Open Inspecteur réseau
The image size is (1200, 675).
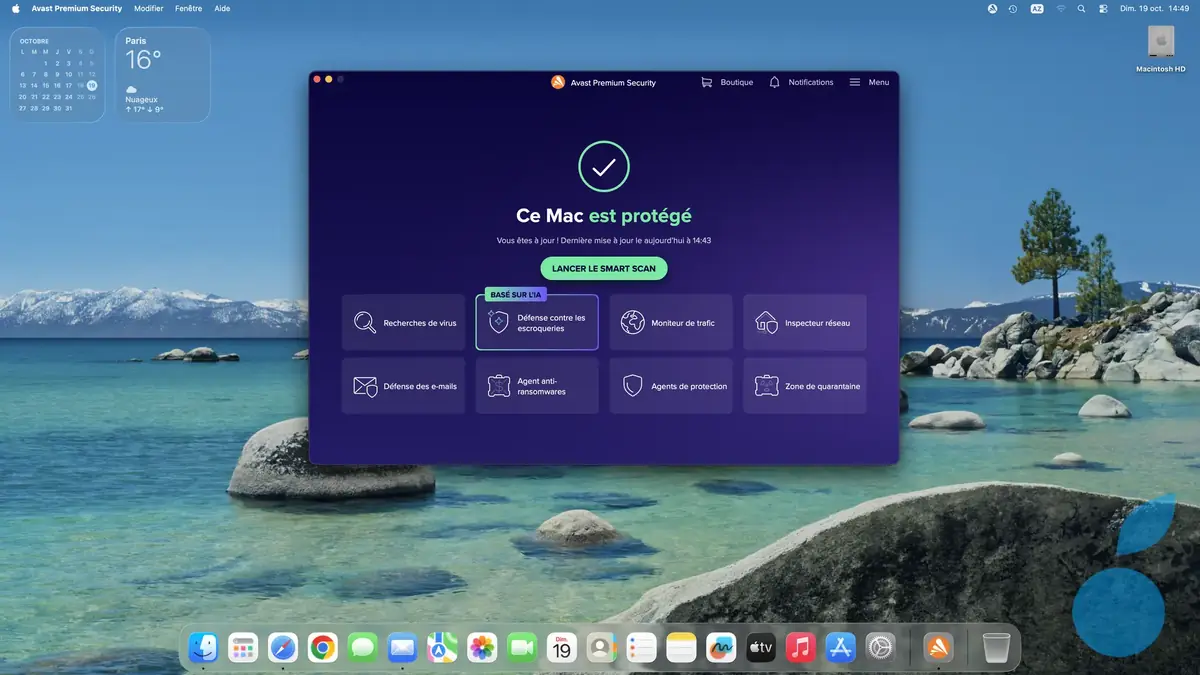pos(805,321)
